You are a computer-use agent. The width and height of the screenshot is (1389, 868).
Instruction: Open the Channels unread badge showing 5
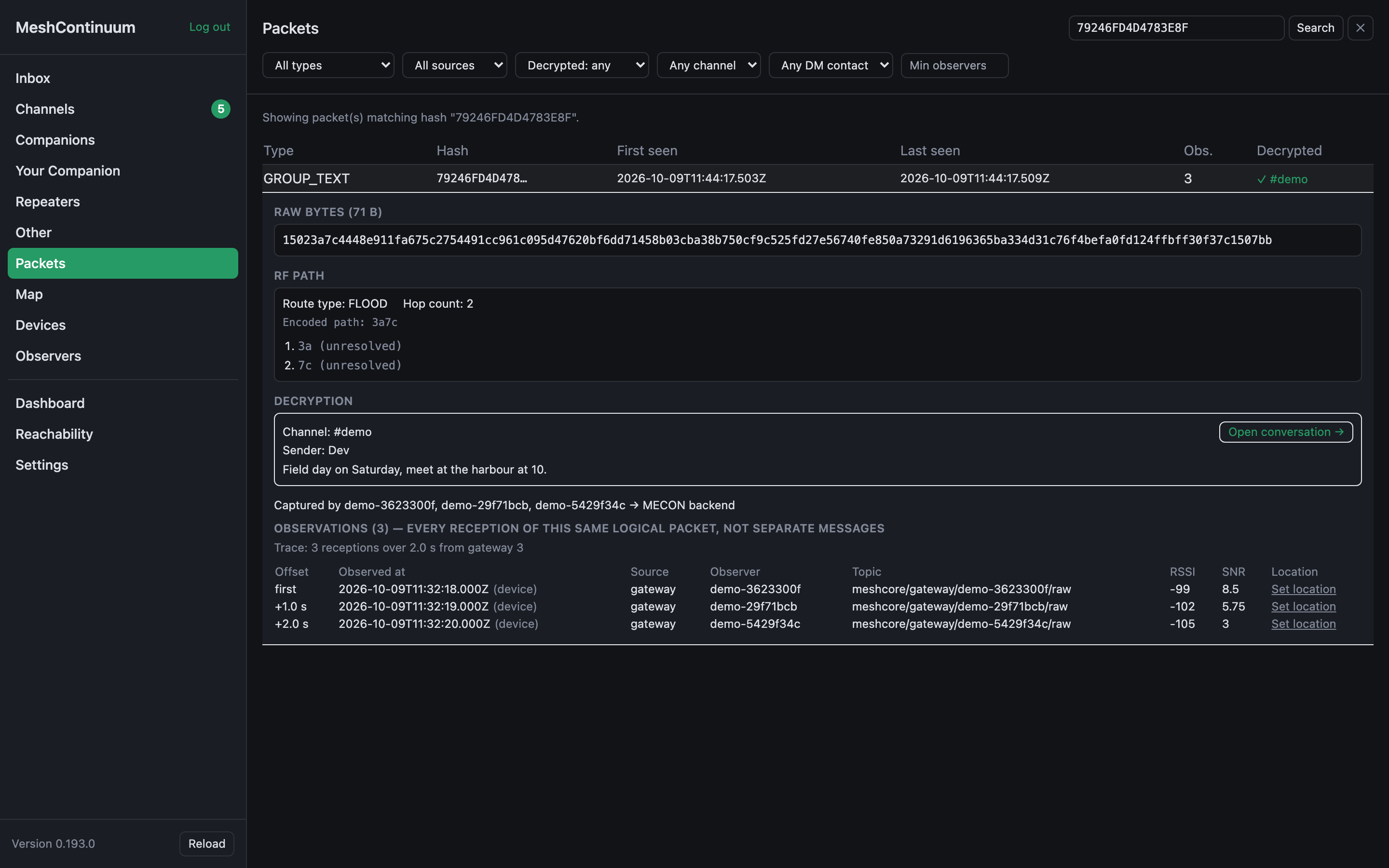(220, 109)
